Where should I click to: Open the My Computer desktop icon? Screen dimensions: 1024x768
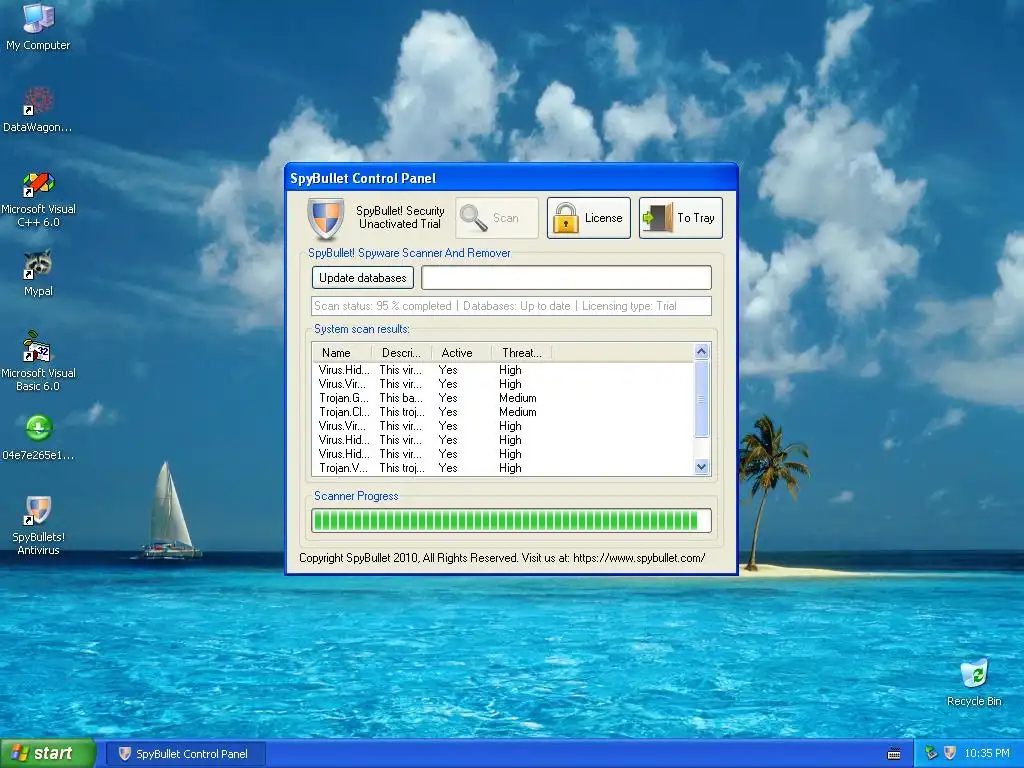coord(38,27)
